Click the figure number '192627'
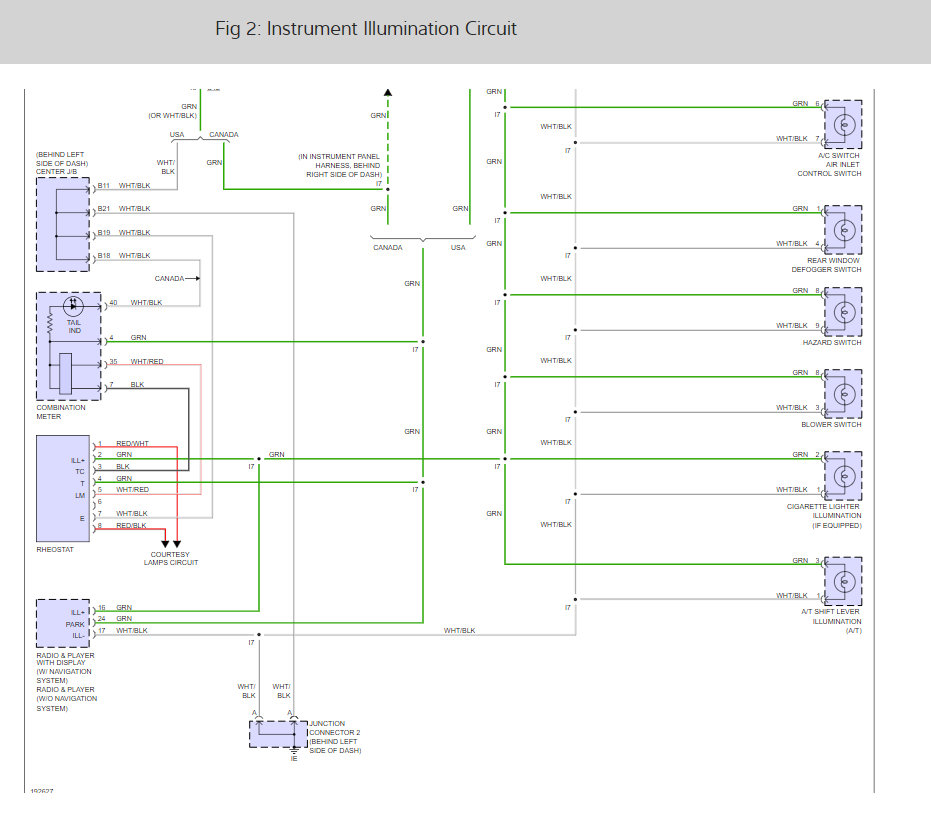931x818 pixels. 42,791
